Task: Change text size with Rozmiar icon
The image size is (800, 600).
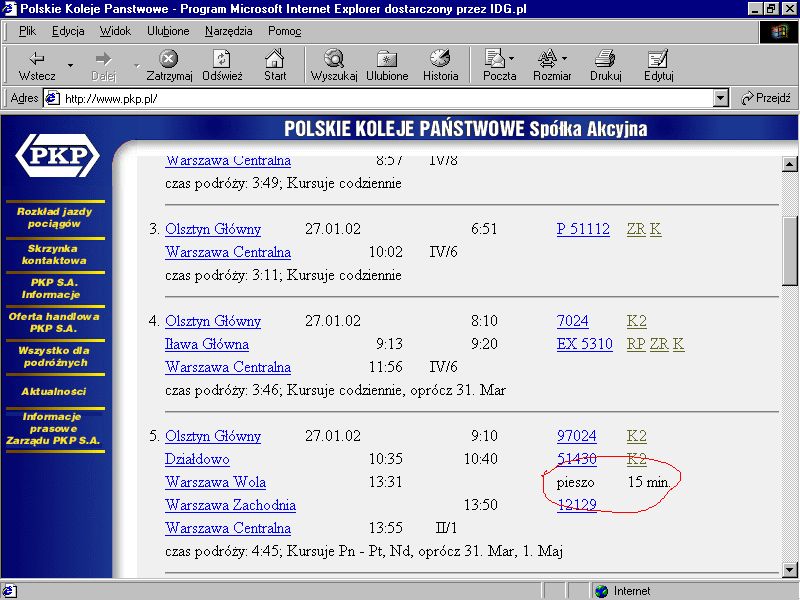Action: [x=547, y=59]
